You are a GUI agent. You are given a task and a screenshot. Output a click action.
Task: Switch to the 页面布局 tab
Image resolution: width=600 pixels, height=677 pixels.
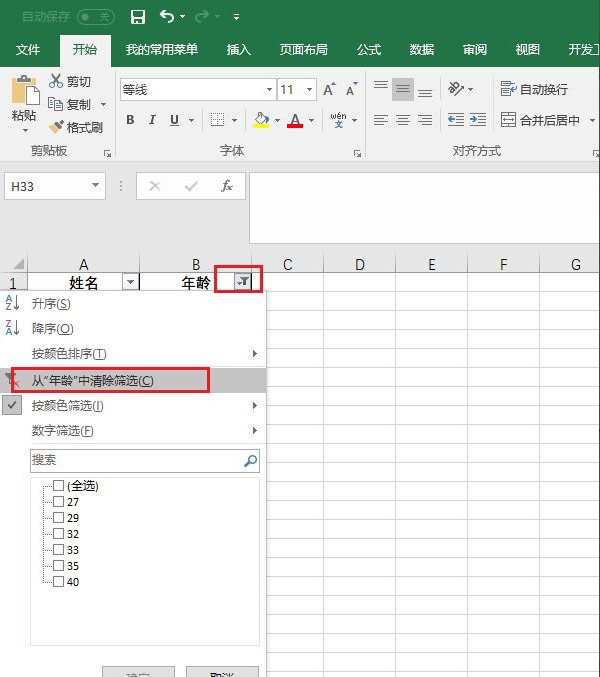click(x=303, y=50)
